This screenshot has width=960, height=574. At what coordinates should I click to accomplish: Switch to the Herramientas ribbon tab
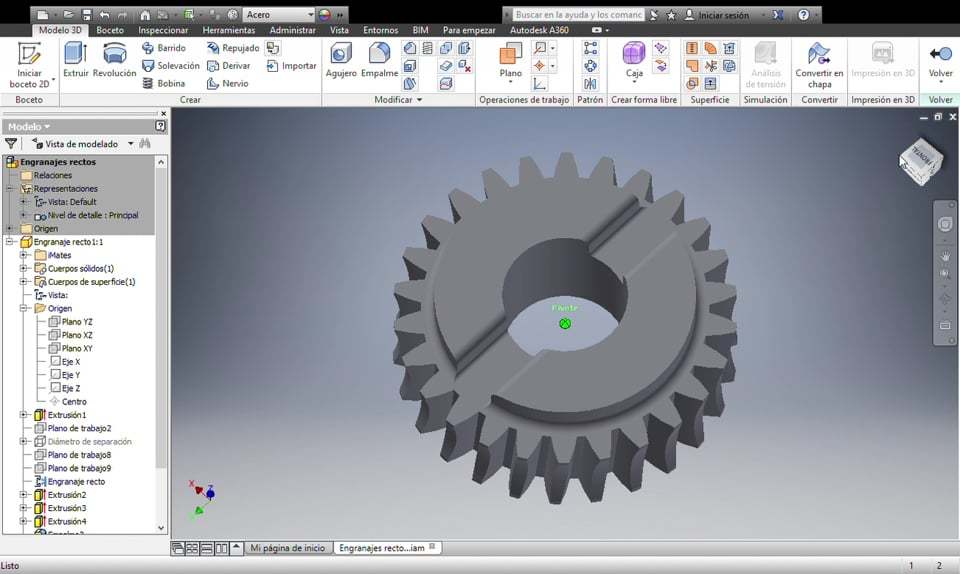[x=228, y=30]
